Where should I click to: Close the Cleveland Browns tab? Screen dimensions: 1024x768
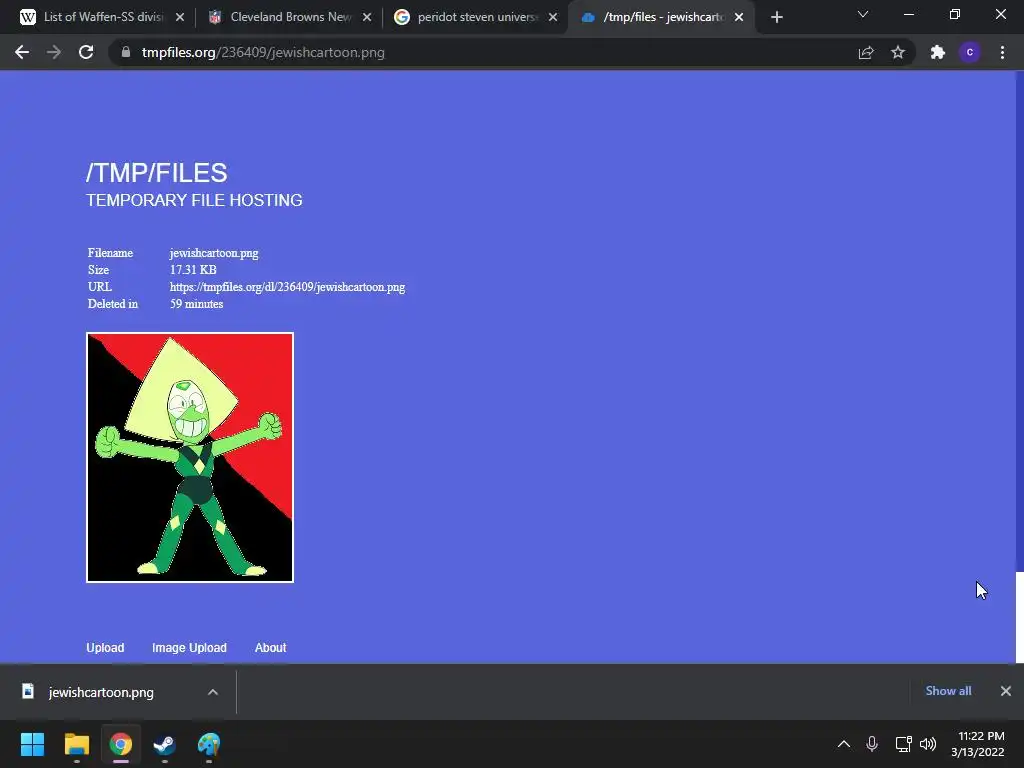(x=367, y=18)
